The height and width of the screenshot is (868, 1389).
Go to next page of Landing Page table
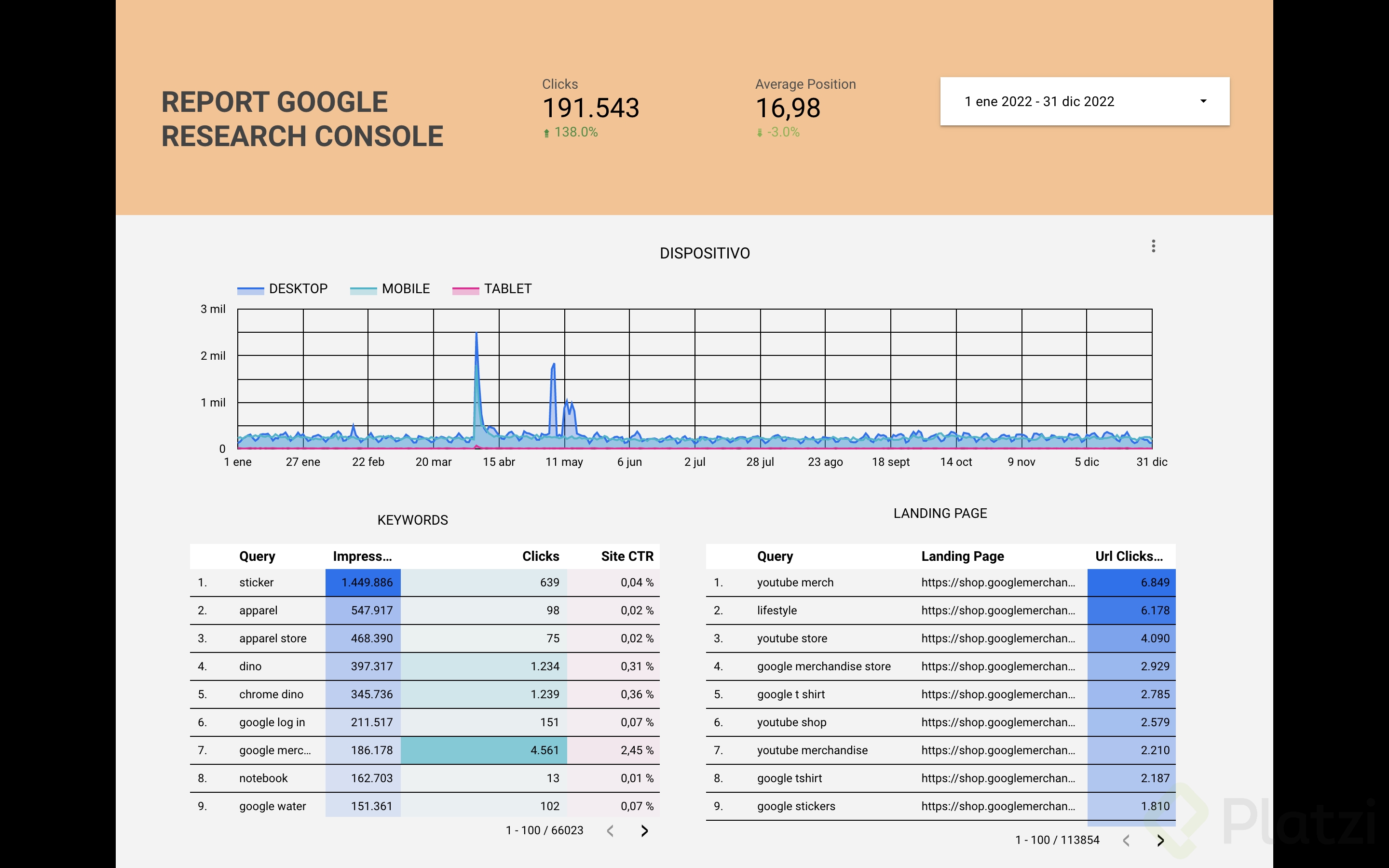click(x=1160, y=841)
